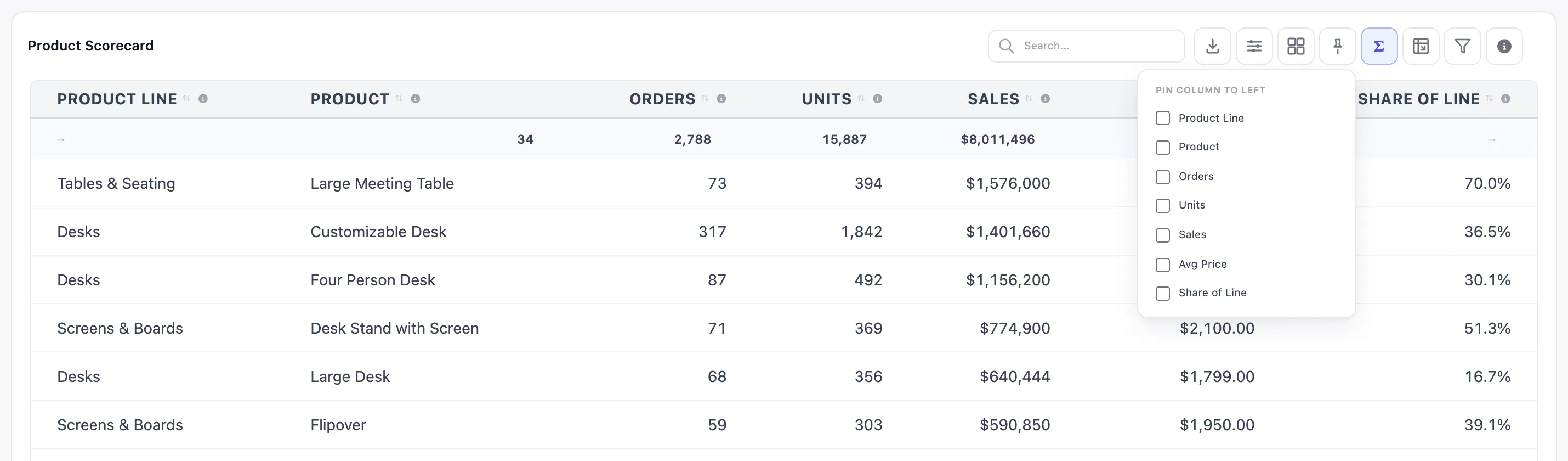Sort by Product using sort arrows
Image resolution: width=1568 pixels, height=461 pixels.
pos(399,99)
